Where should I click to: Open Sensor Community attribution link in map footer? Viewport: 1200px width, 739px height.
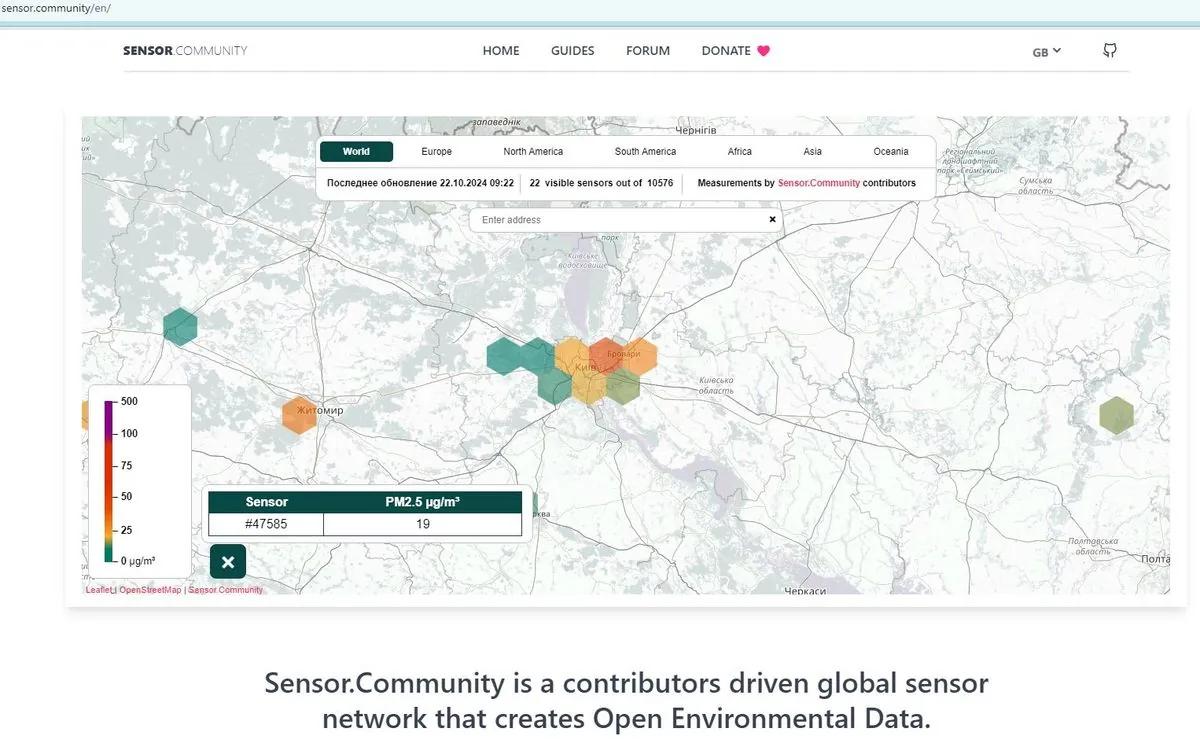[226, 590]
